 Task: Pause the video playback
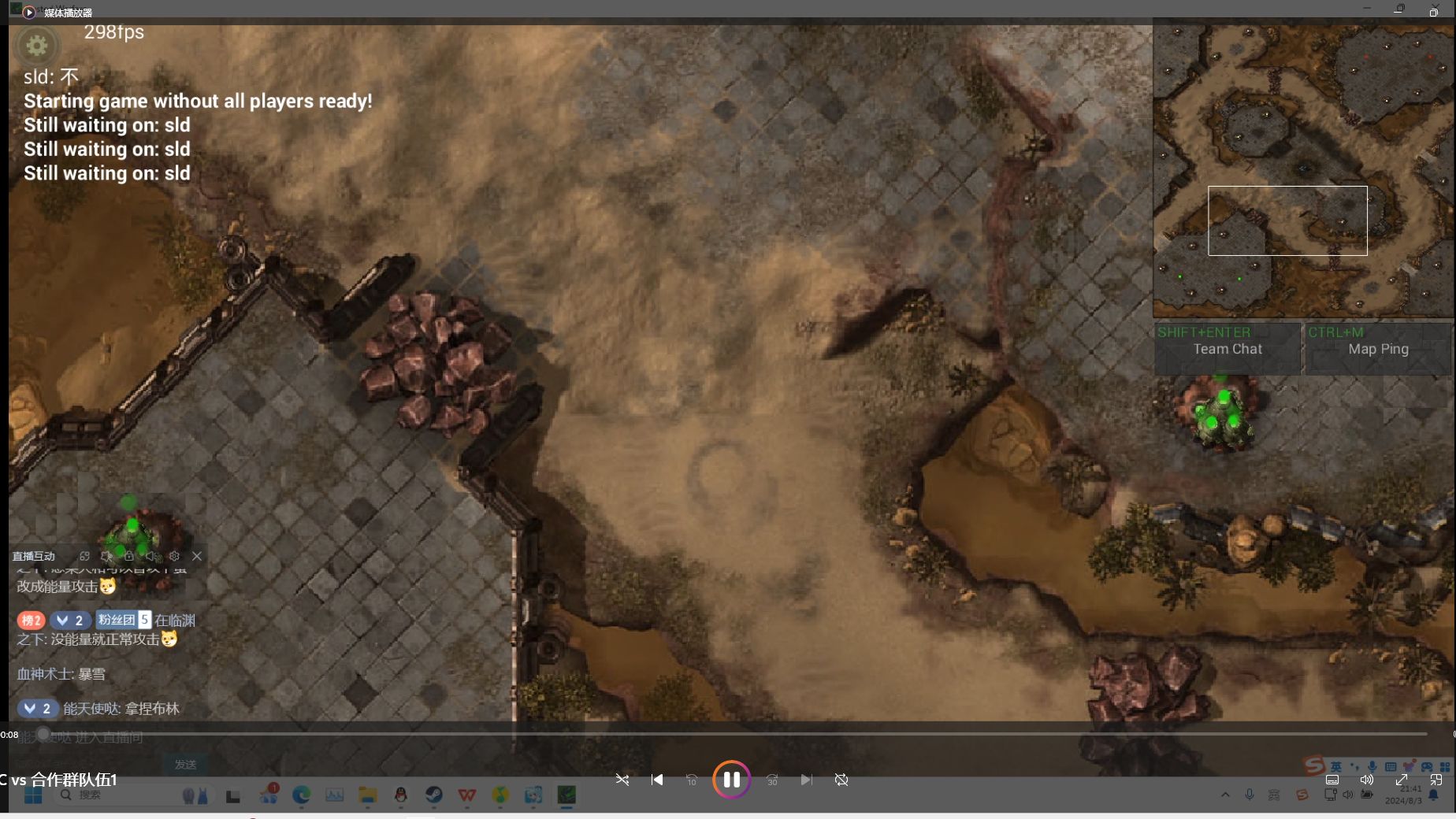tap(731, 780)
